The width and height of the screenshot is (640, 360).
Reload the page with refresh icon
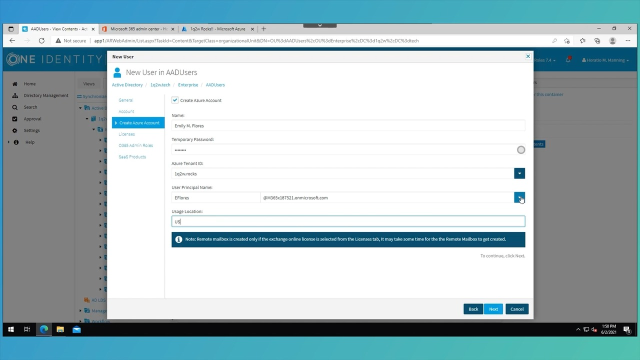[x=42, y=41]
